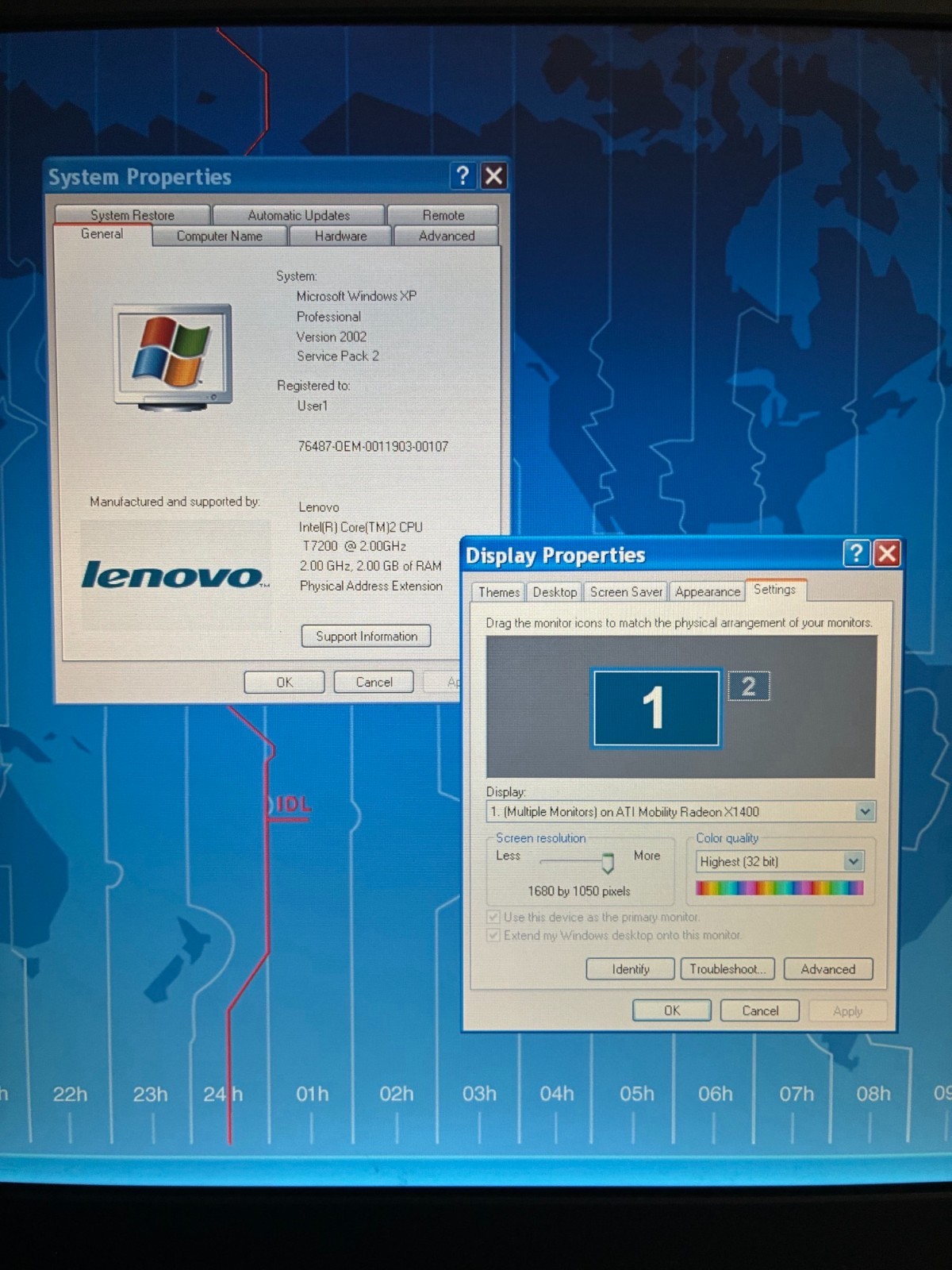952x1270 pixels.
Task: Open the Advanced tab in System Properties
Action: pos(447,236)
